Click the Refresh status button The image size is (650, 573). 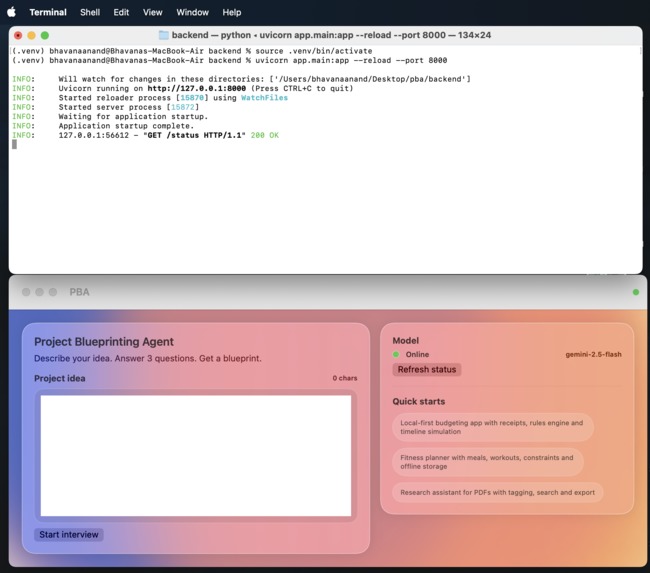click(x=427, y=369)
